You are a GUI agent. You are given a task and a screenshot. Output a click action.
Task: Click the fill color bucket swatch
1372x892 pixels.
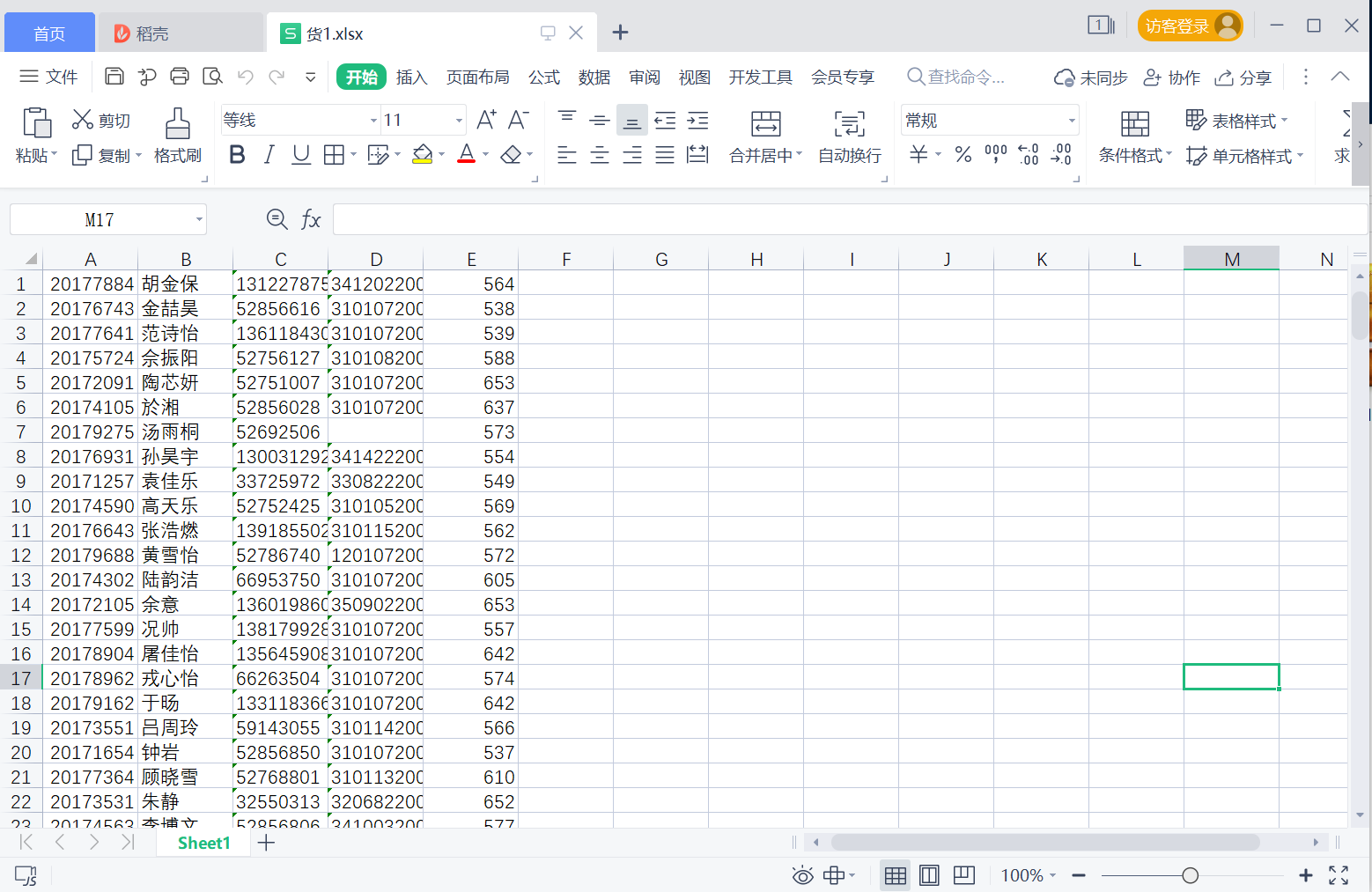click(x=423, y=155)
